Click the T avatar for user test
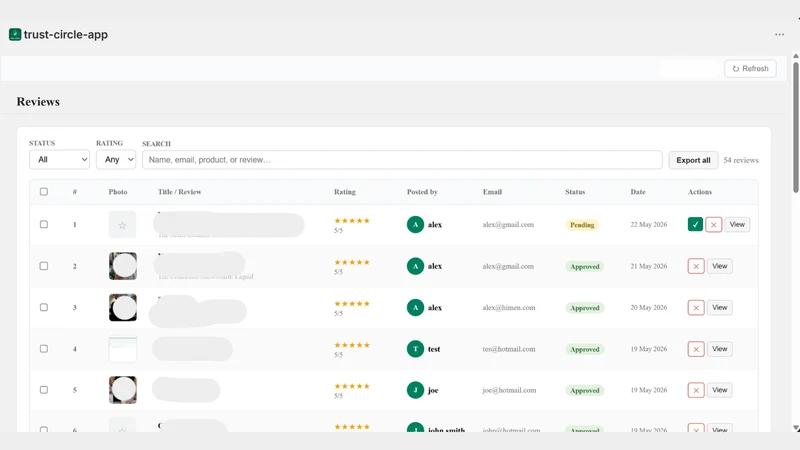The width and height of the screenshot is (800, 450). pyautogui.click(x=415, y=348)
